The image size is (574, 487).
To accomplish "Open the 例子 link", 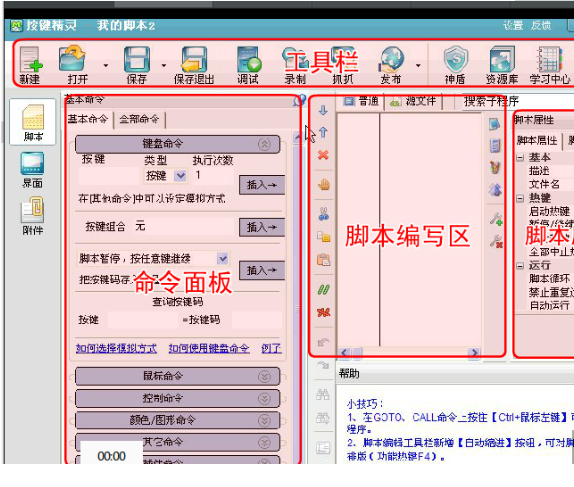I will tap(271, 348).
